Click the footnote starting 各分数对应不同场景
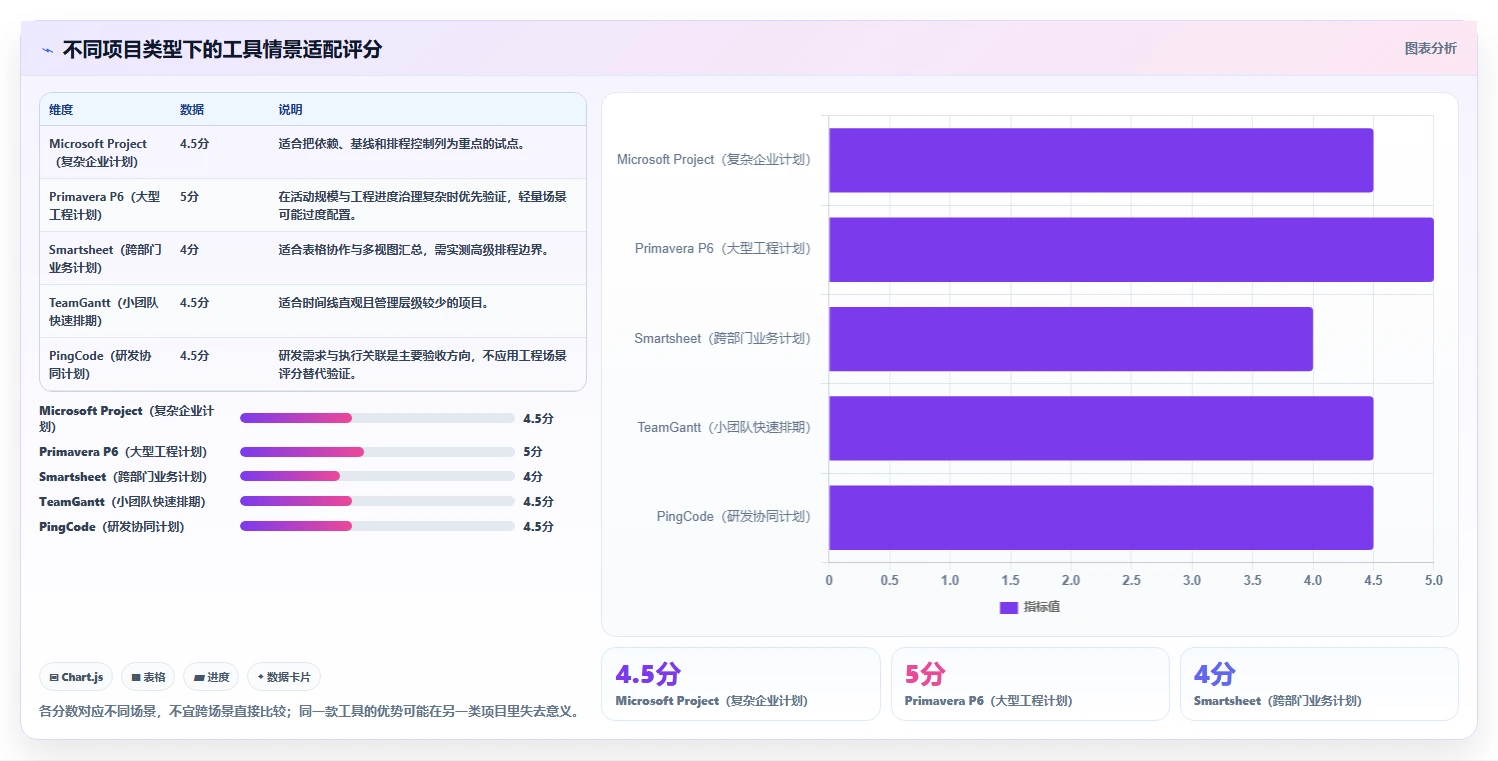This screenshot has height=761, width=1498. tap(311, 711)
